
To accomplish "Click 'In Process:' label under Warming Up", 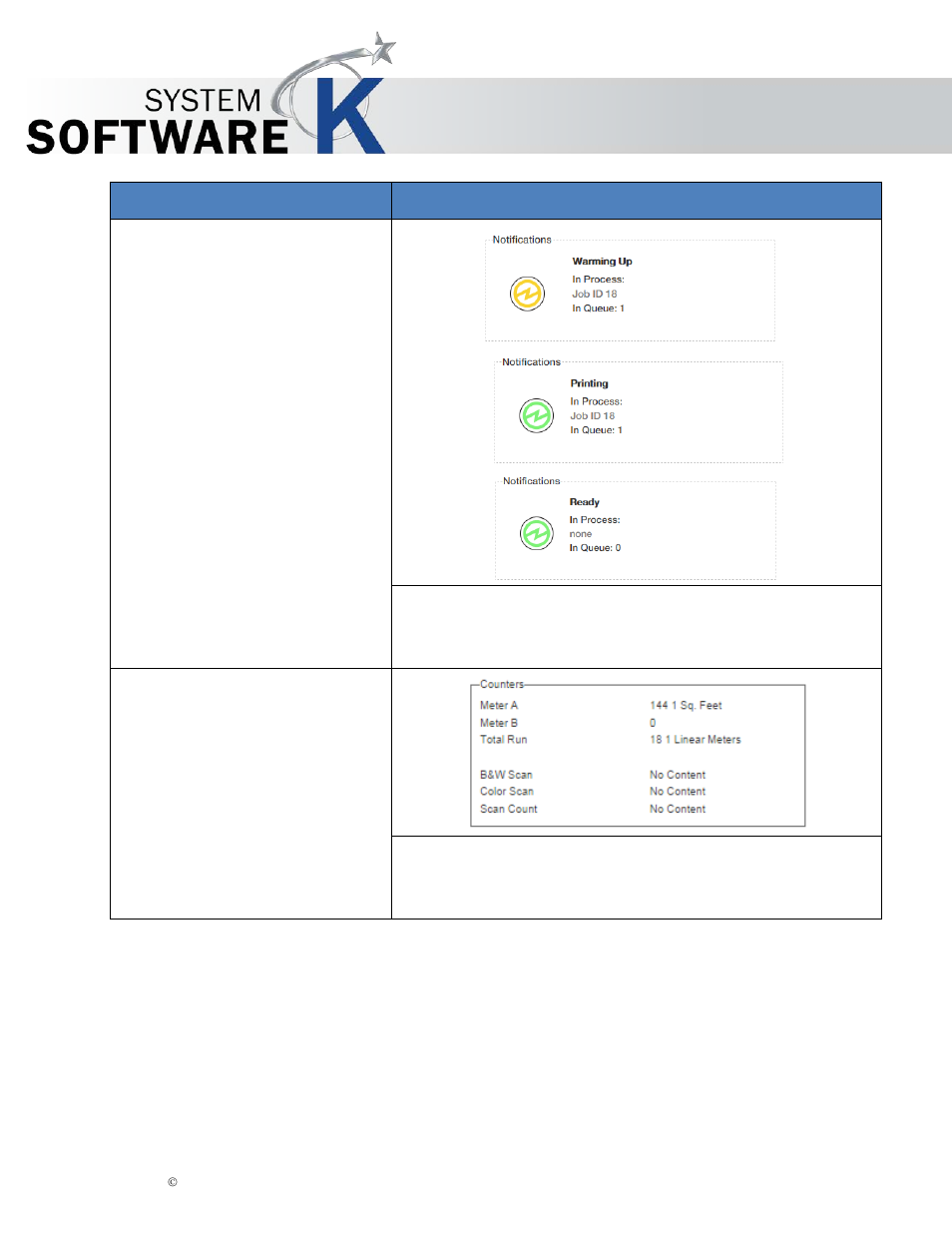I will point(598,280).
